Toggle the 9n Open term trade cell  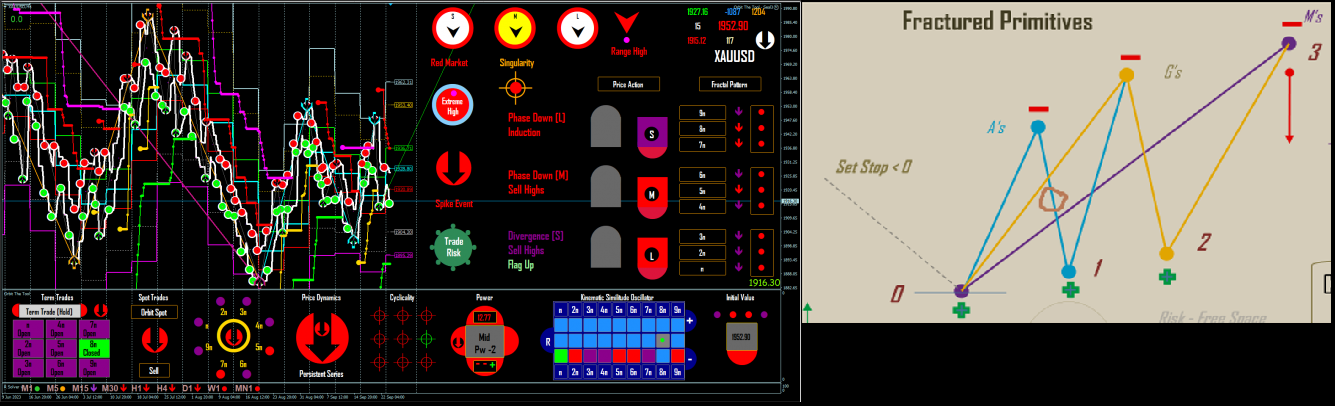(x=94, y=368)
